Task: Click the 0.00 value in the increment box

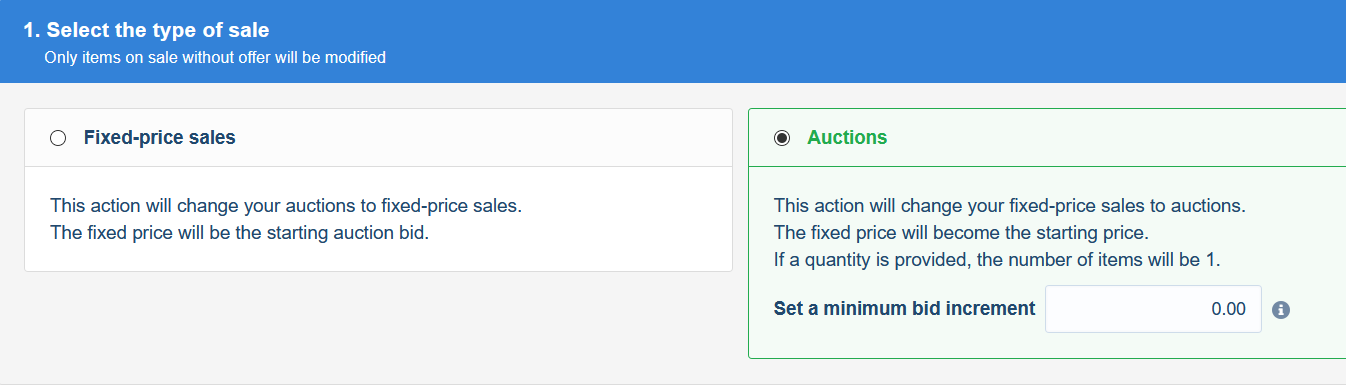Action: pos(1228,309)
